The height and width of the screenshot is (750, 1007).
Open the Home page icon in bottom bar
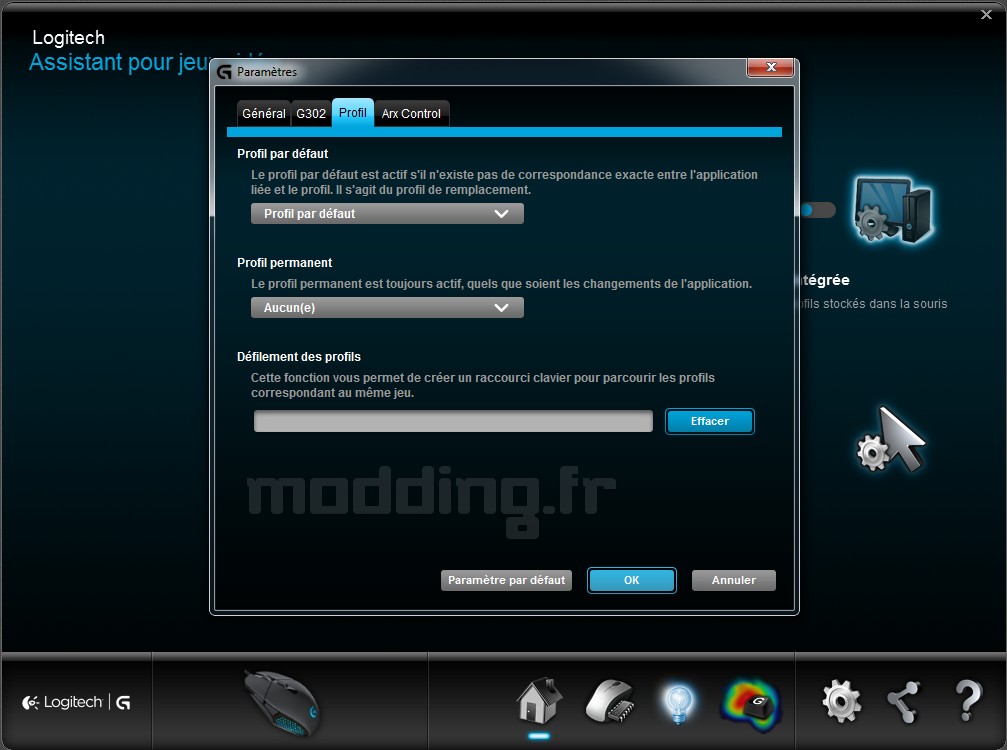tap(539, 701)
